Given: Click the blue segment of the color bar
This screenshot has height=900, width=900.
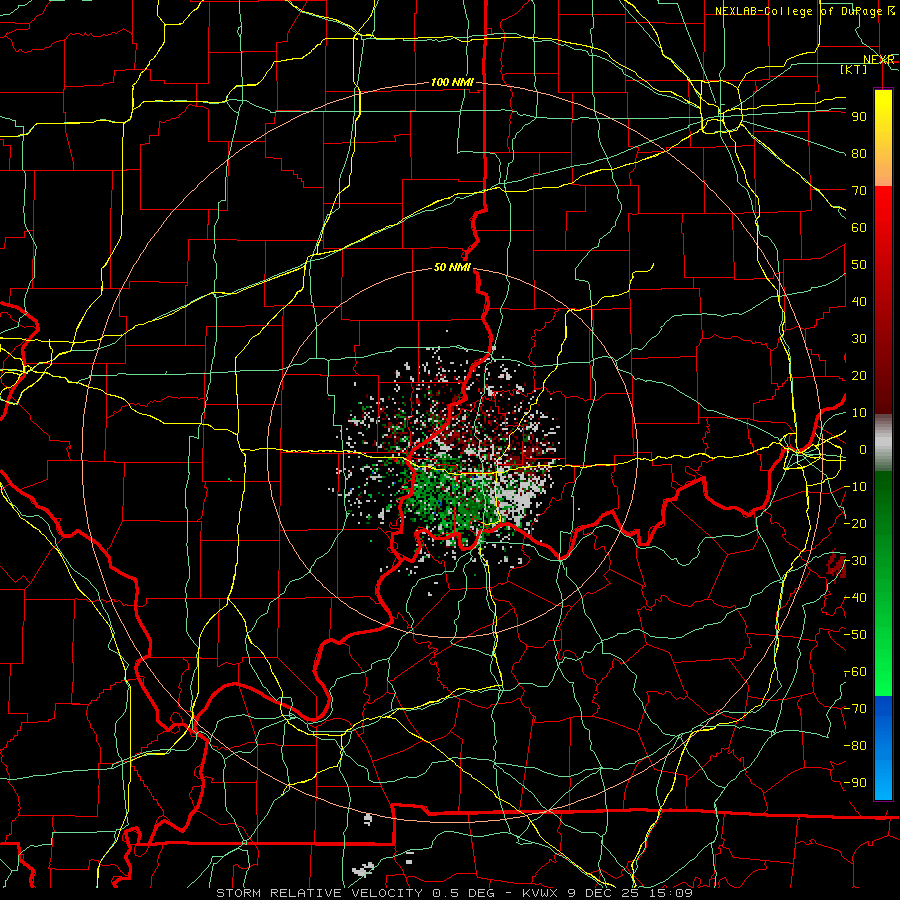Looking at the screenshot, I should click(883, 716).
